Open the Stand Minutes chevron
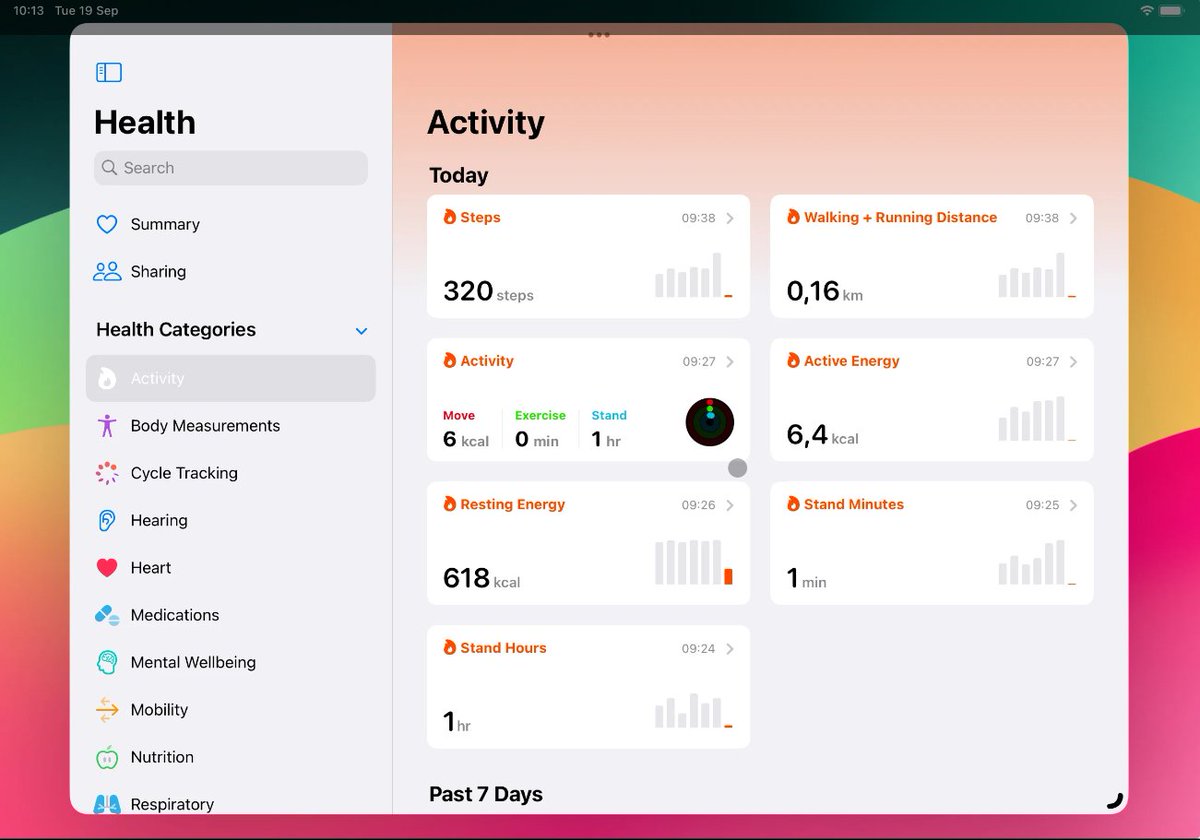 pos(1073,505)
